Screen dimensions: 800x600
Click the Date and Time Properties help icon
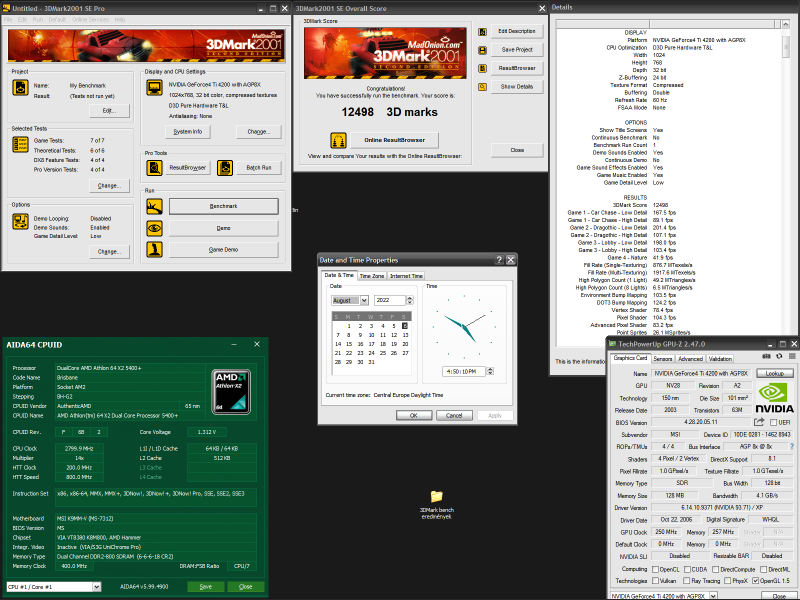[x=499, y=260]
